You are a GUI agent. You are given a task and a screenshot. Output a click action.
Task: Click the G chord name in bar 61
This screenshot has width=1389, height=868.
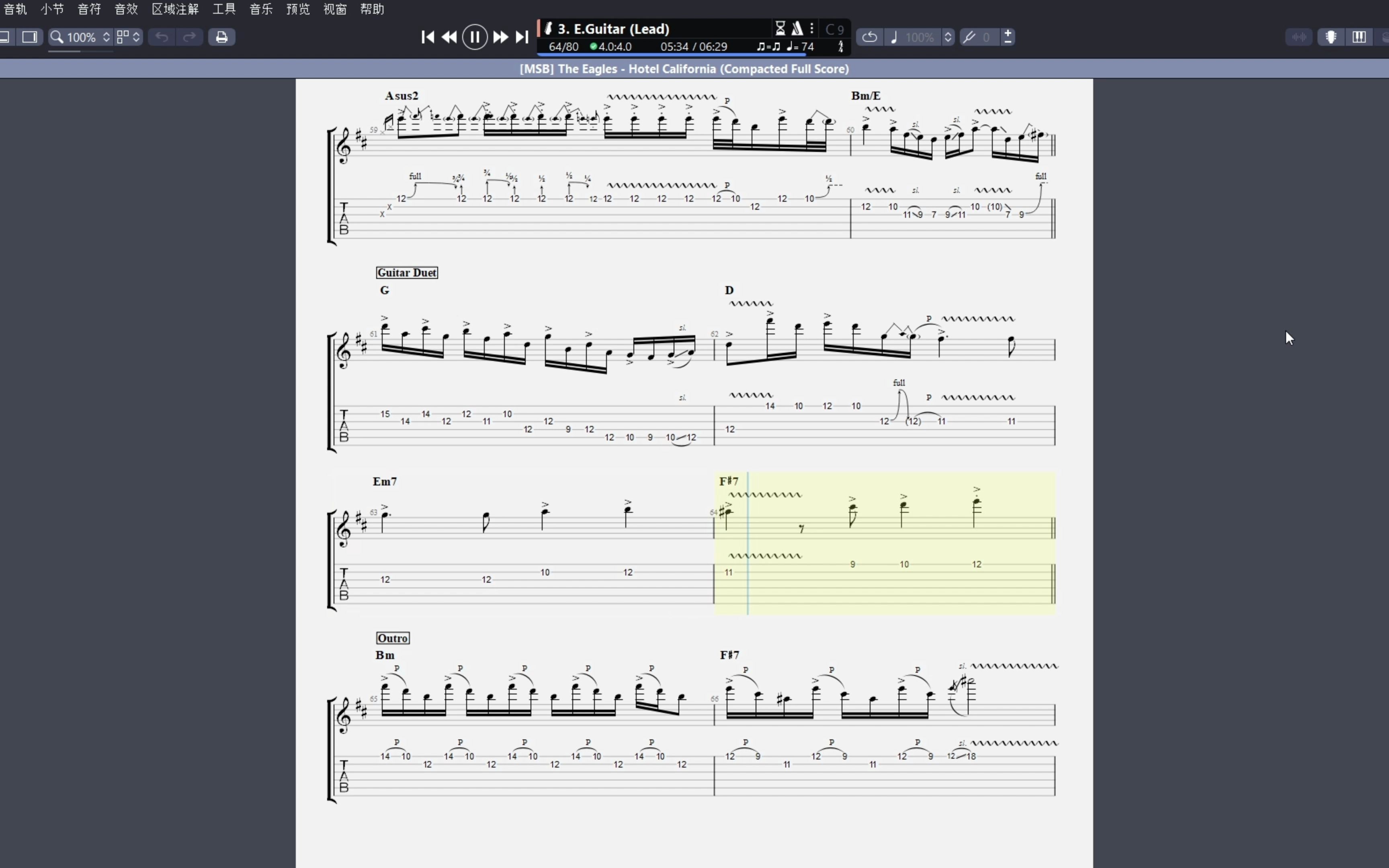[x=385, y=291]
